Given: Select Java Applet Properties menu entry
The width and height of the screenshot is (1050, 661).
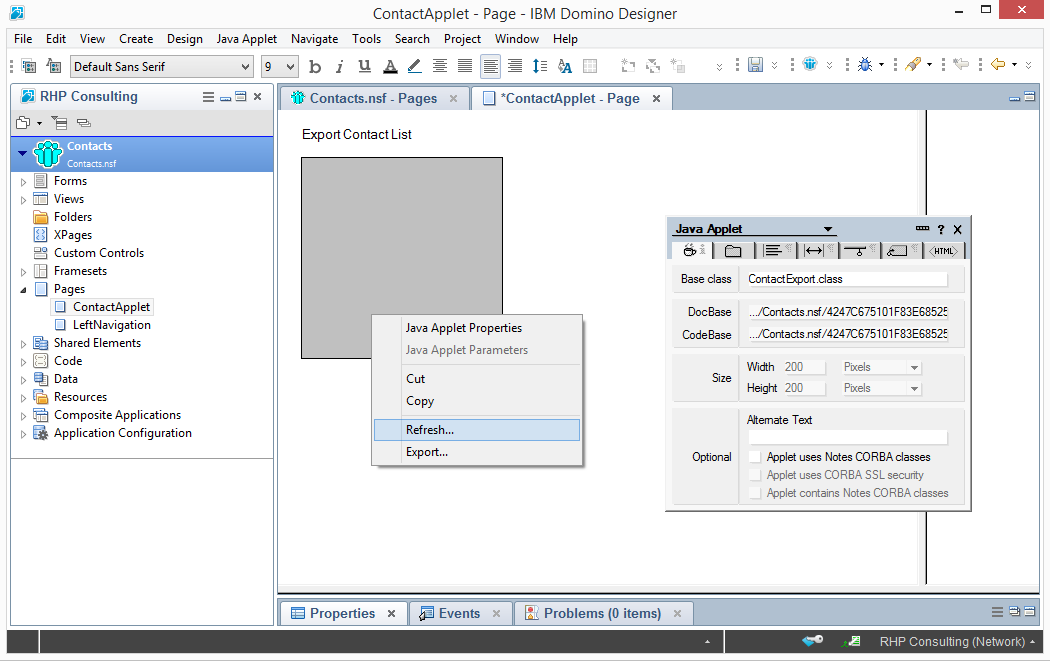Looking at the screenshot, I should pos(463,328).
